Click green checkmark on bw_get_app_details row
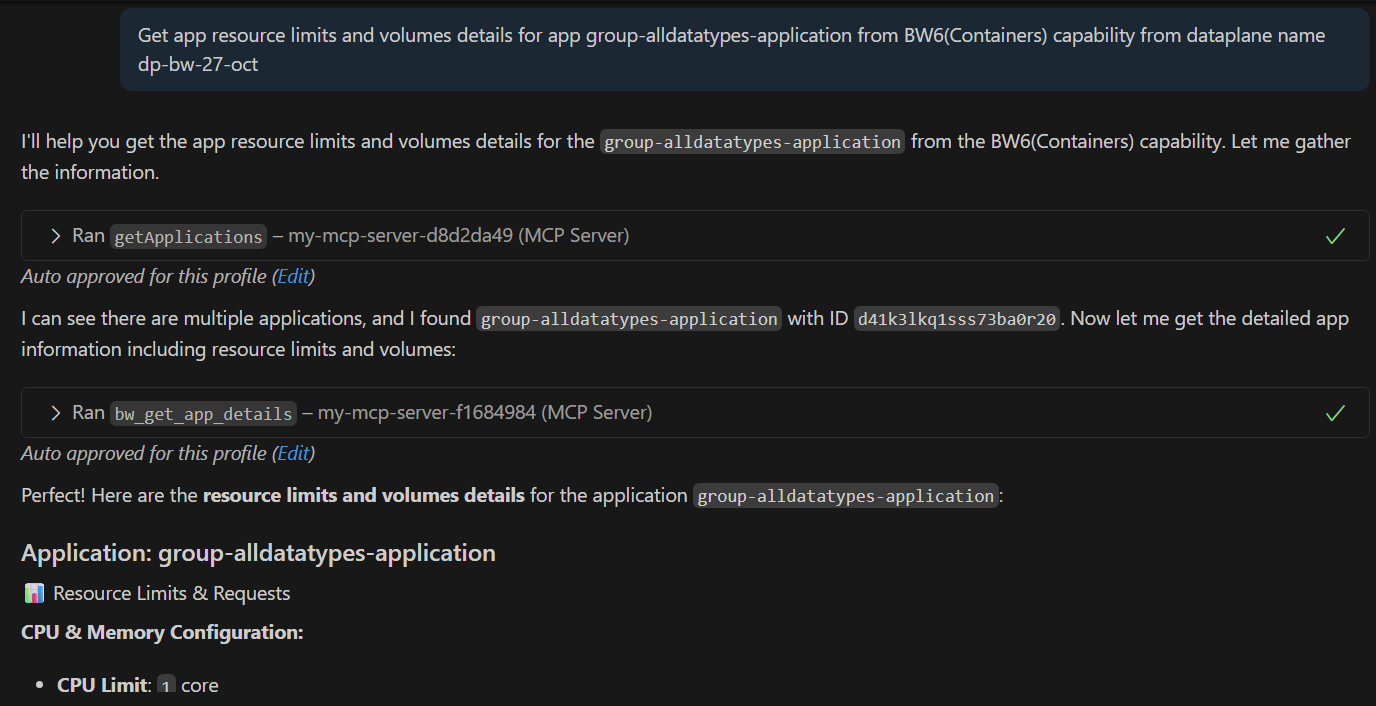 (1334, 413)
